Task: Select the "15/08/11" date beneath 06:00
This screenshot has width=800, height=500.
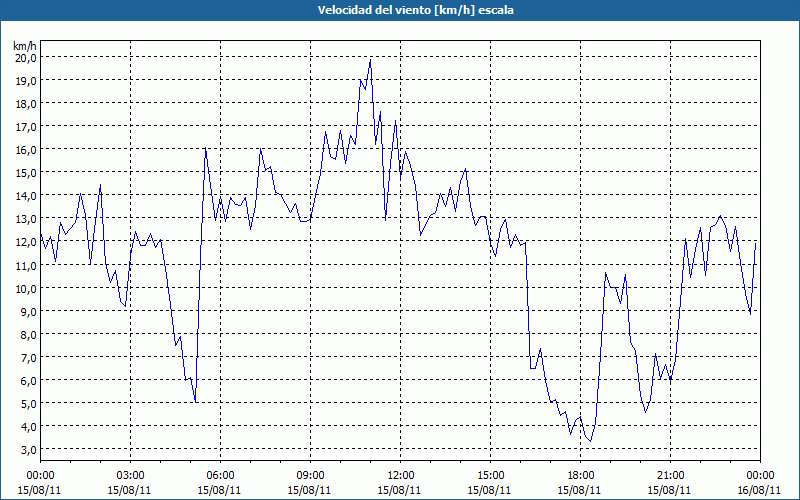Action: coord(219,490)
